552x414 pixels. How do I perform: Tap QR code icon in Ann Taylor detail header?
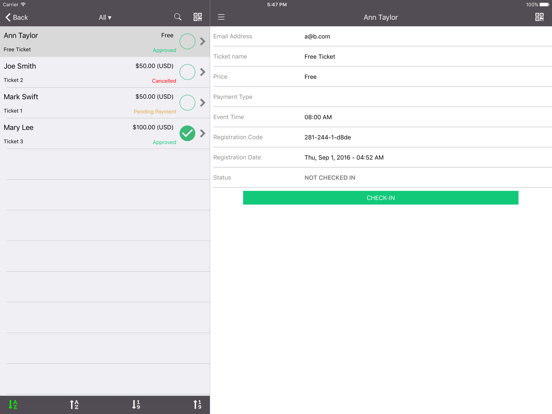tap(539, 17)
